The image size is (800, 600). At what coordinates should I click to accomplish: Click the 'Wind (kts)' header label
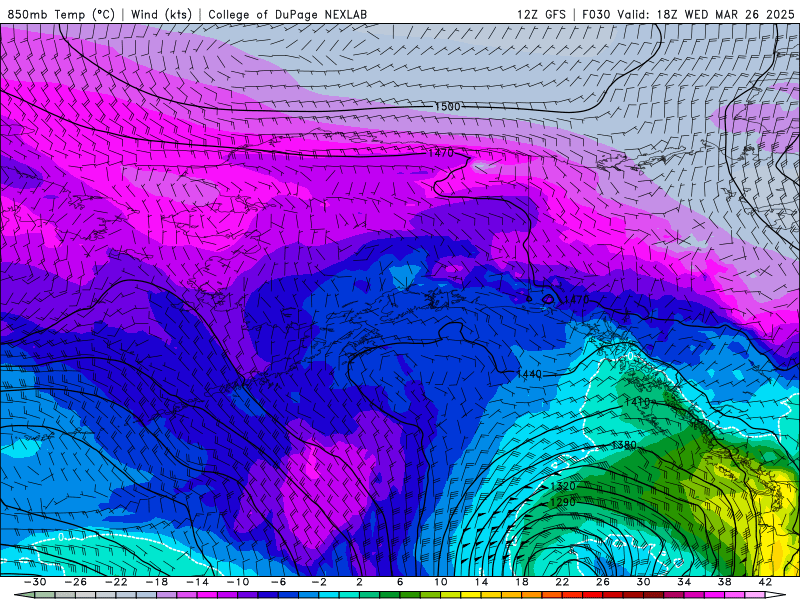pos(161,14)
